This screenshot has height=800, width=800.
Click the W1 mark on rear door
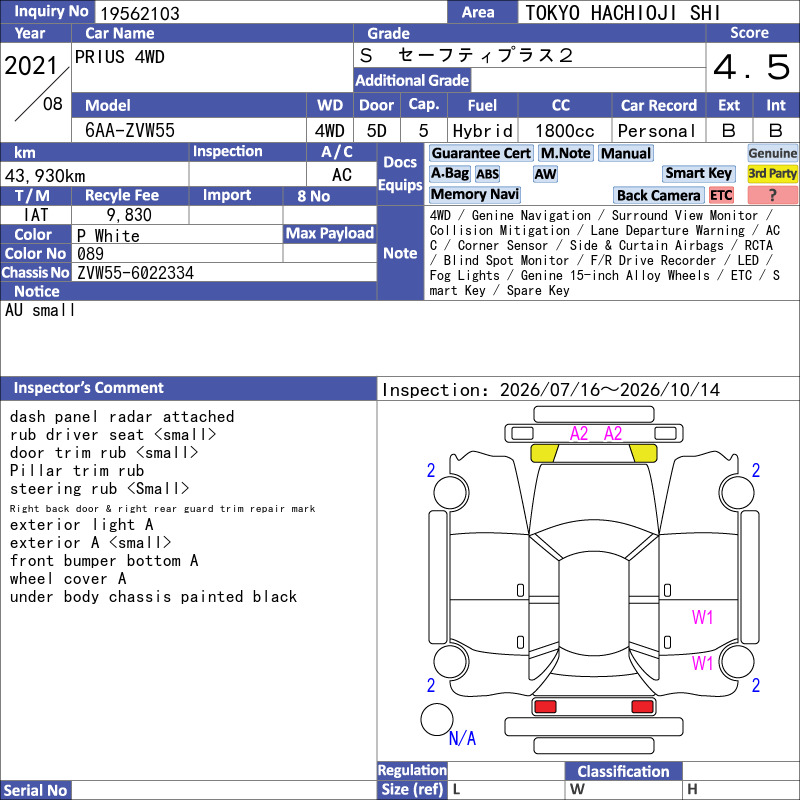click(702, 618)
